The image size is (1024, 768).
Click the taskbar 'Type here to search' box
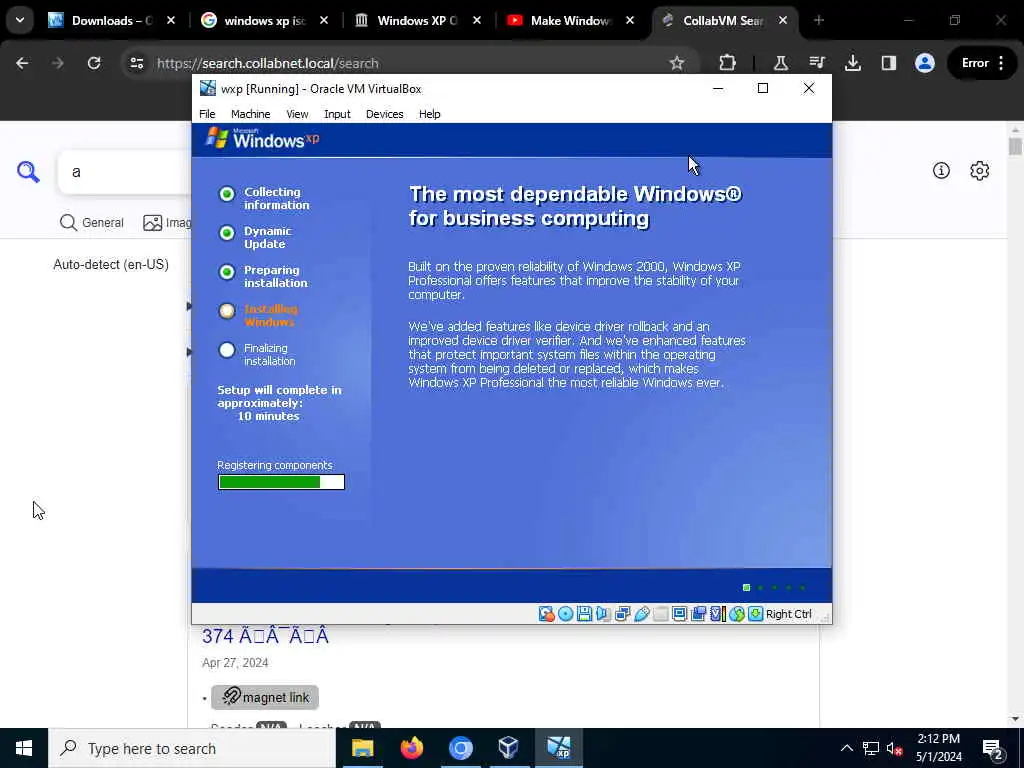pyautogui.click(x=192, y=748)
